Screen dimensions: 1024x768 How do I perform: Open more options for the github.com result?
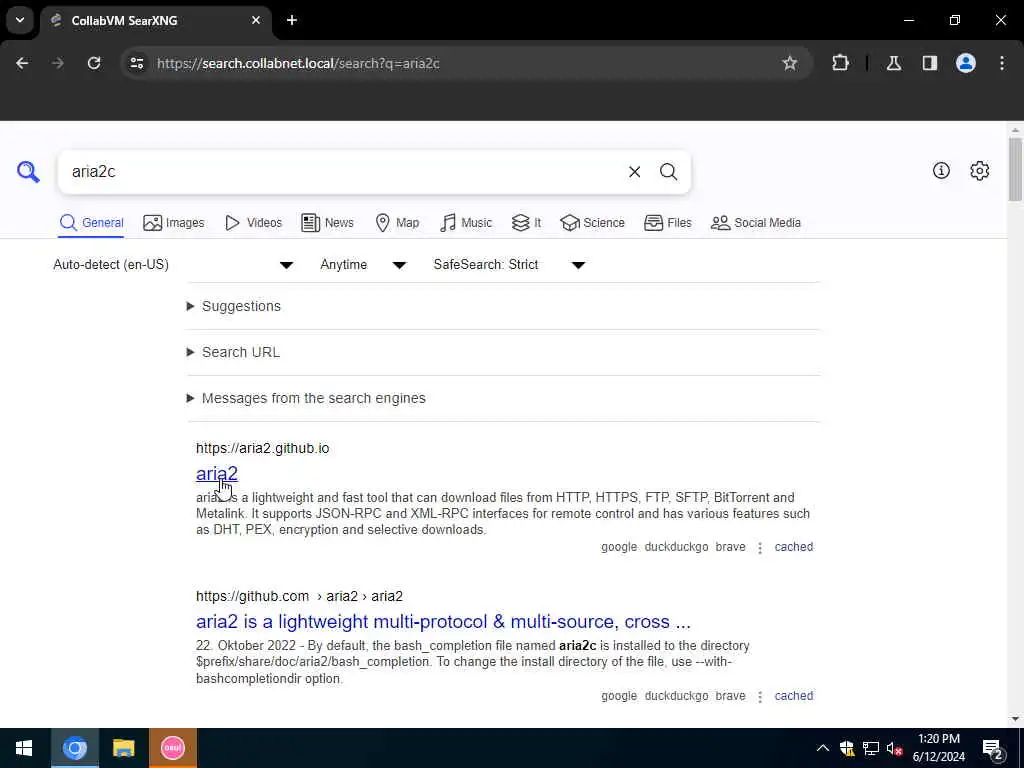(x=760, y=696)
